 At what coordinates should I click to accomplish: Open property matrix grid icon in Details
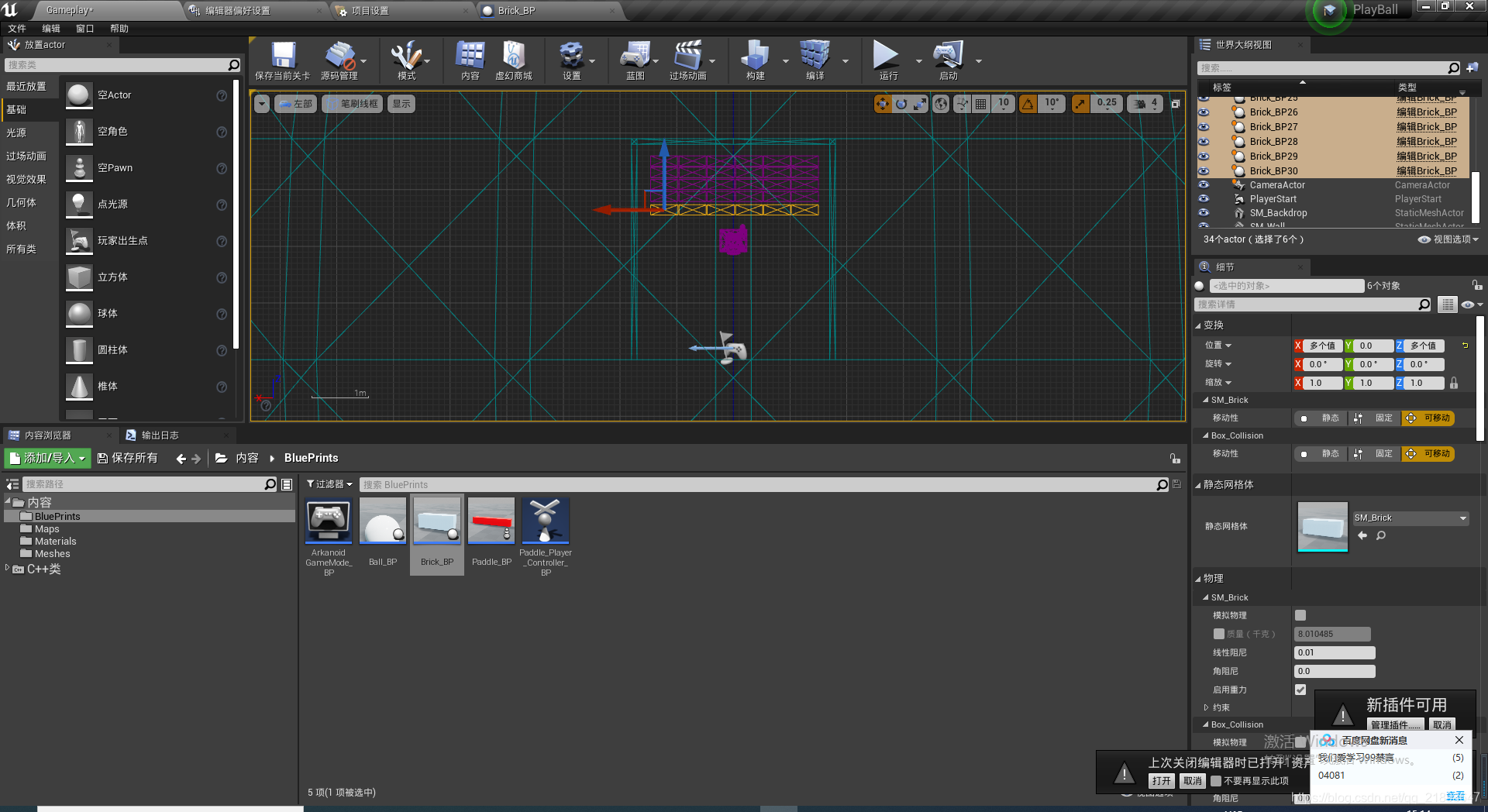[x=1447, y=304]
